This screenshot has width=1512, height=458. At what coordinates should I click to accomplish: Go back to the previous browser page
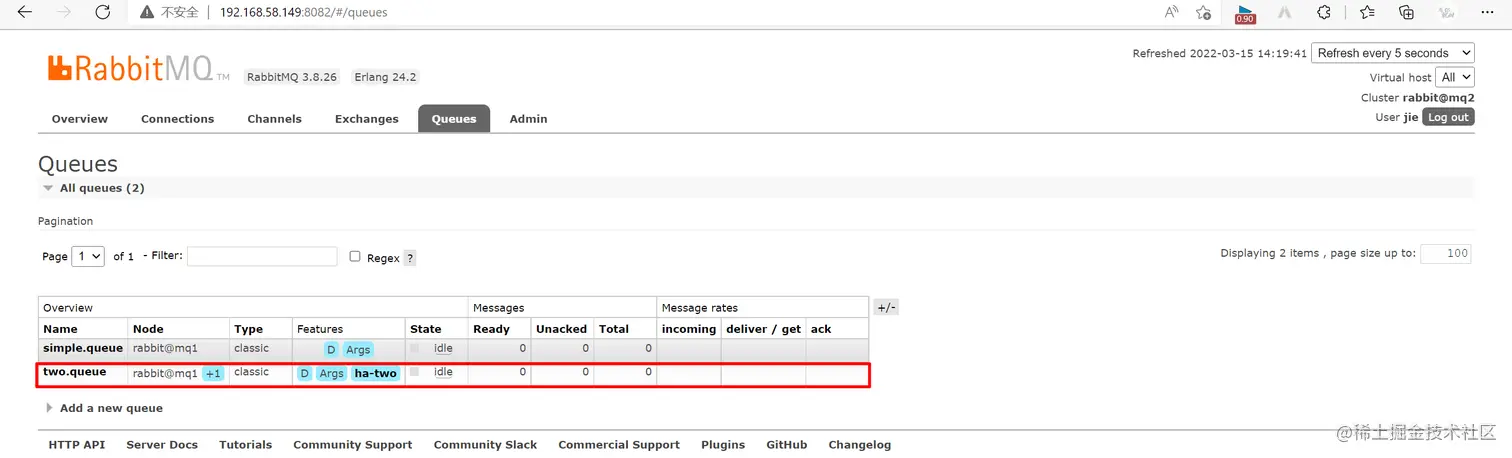(24, 12)
